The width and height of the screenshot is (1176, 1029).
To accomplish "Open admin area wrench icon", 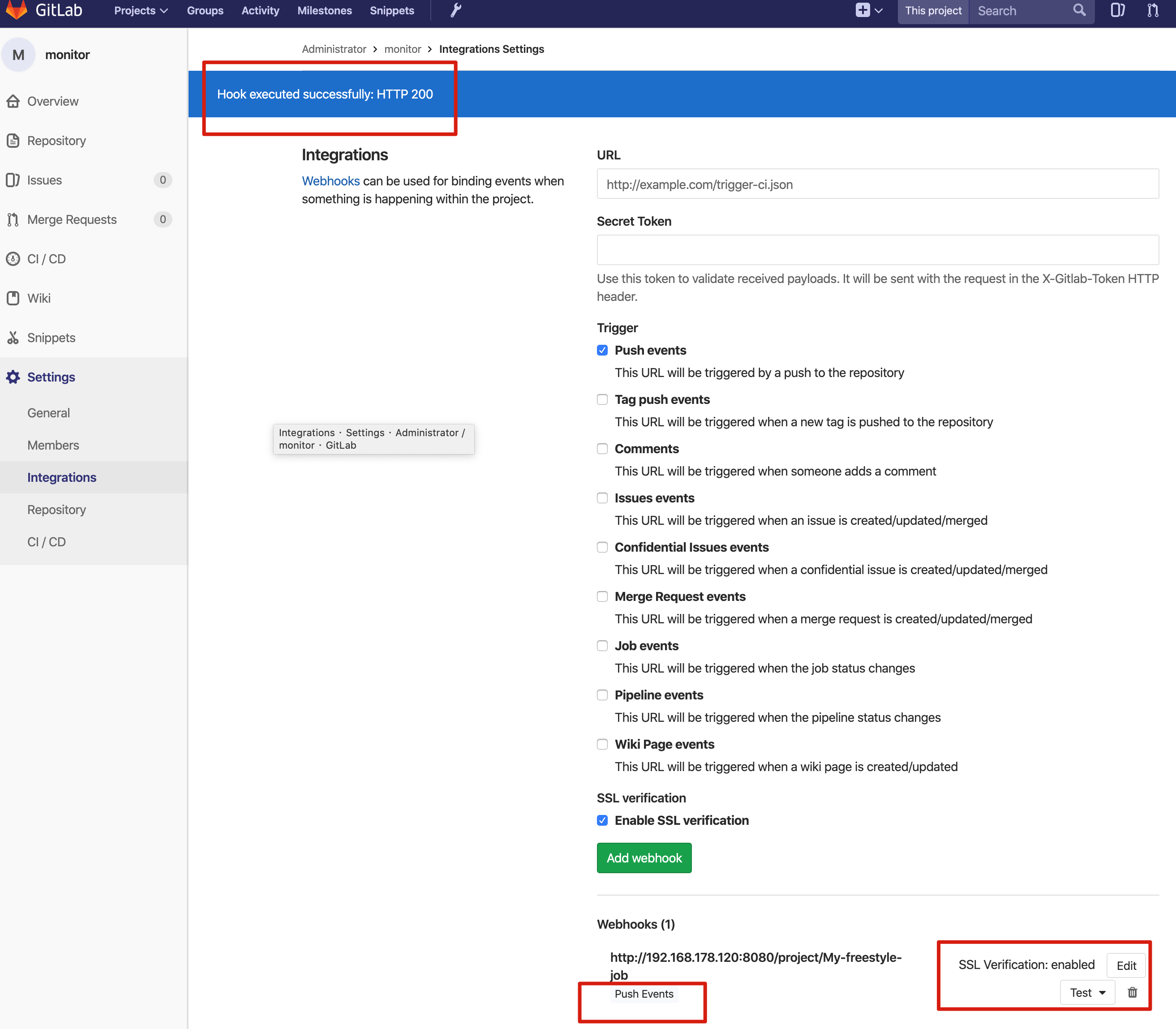I will [456, 10].
